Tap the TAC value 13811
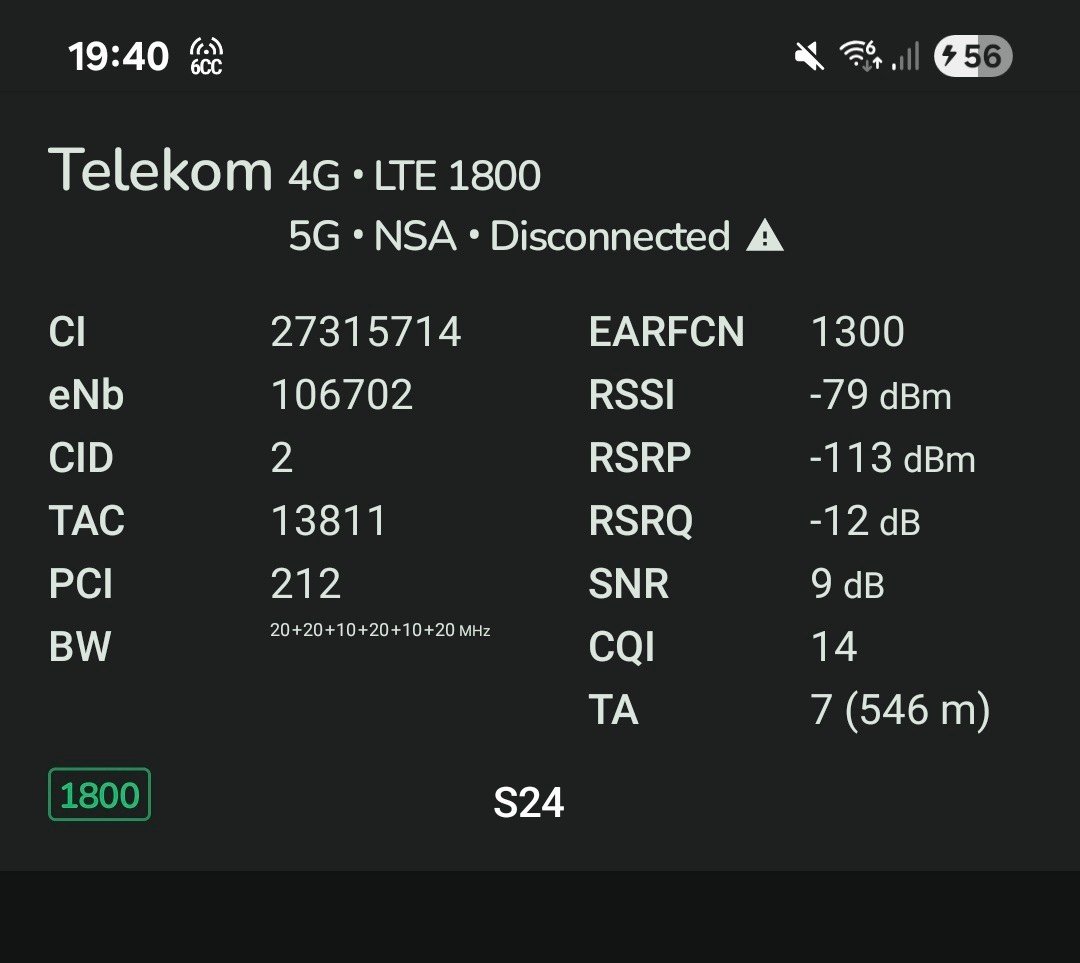This screenshot has width=1080, height=963. [x=328, y=521]
